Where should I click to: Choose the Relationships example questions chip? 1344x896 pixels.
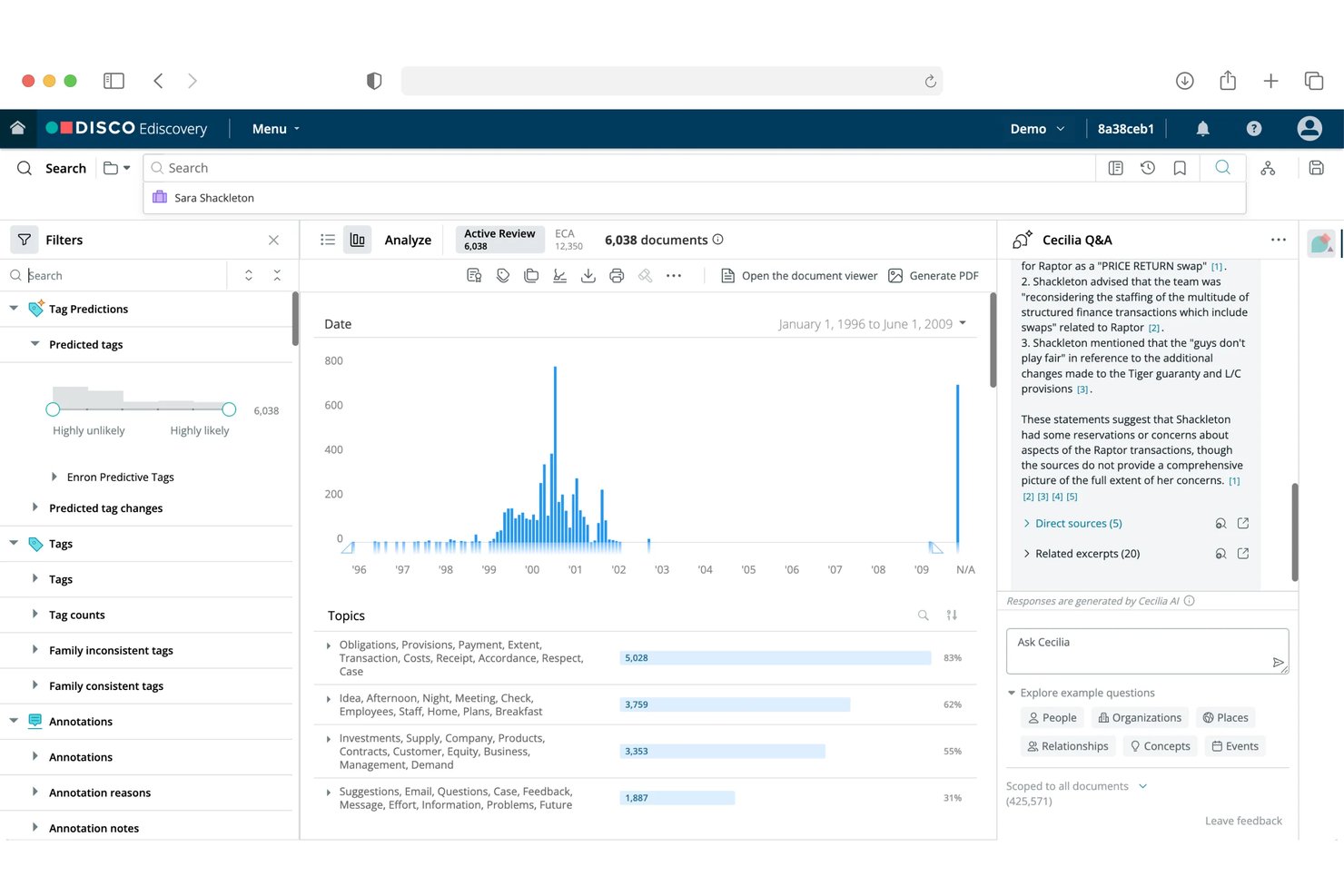pos(1068,746)
